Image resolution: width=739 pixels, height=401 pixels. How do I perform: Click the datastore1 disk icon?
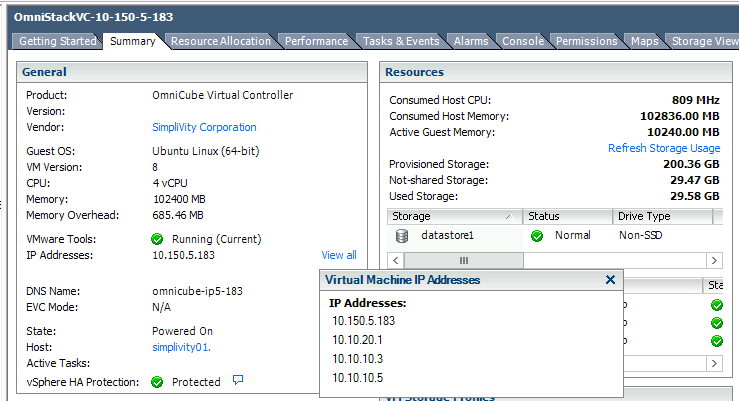click(402, 236)
